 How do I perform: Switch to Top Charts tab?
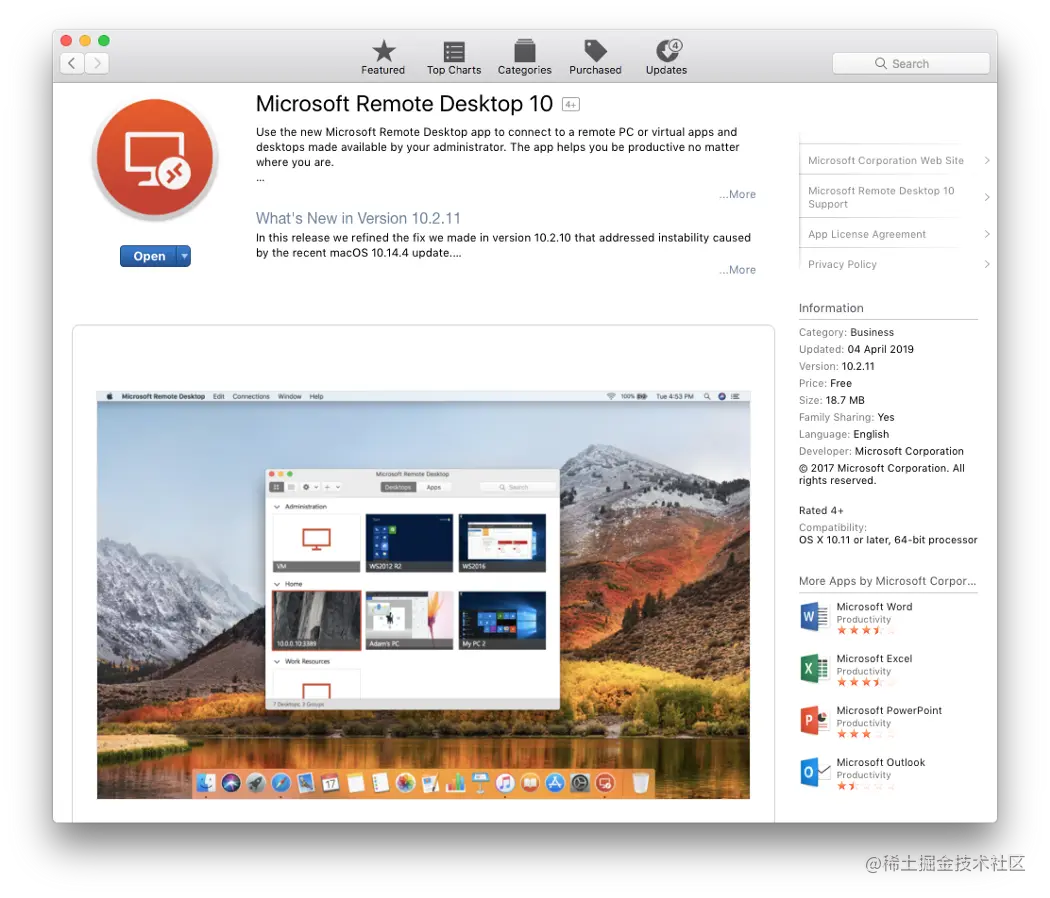point(454,57)
